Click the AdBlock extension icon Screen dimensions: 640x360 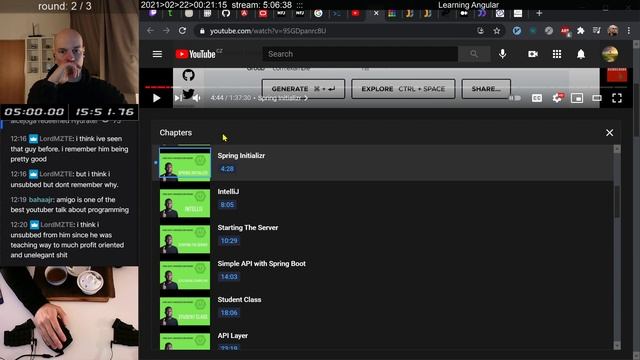(565, 31)
